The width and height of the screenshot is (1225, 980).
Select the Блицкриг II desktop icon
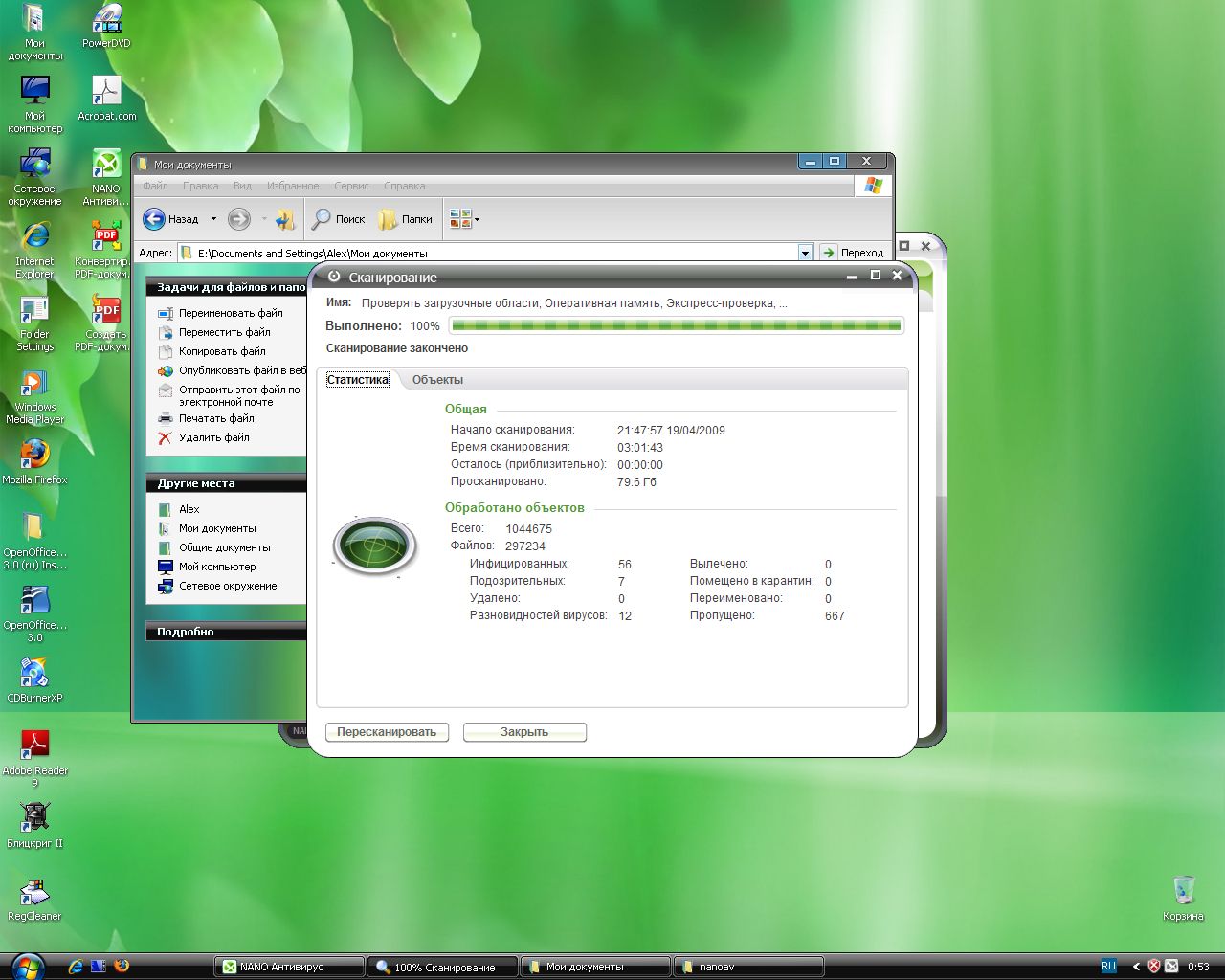click(35, 826)
